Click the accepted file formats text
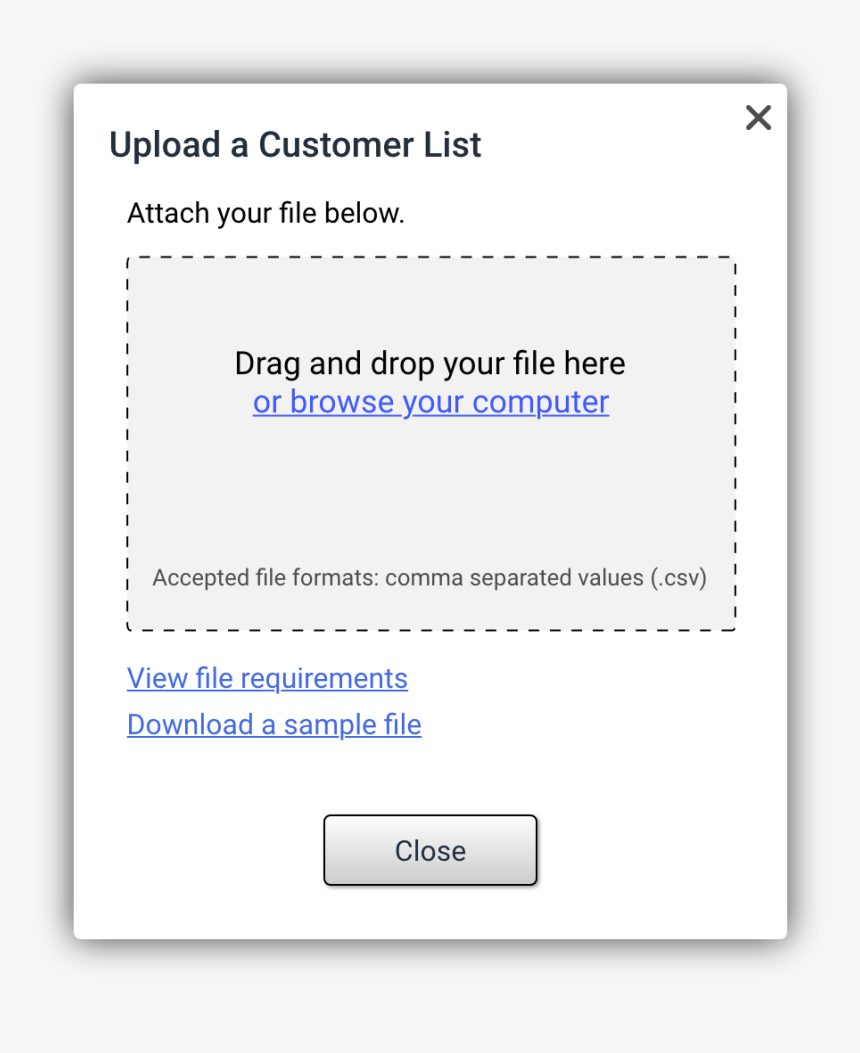 point(430,577)
